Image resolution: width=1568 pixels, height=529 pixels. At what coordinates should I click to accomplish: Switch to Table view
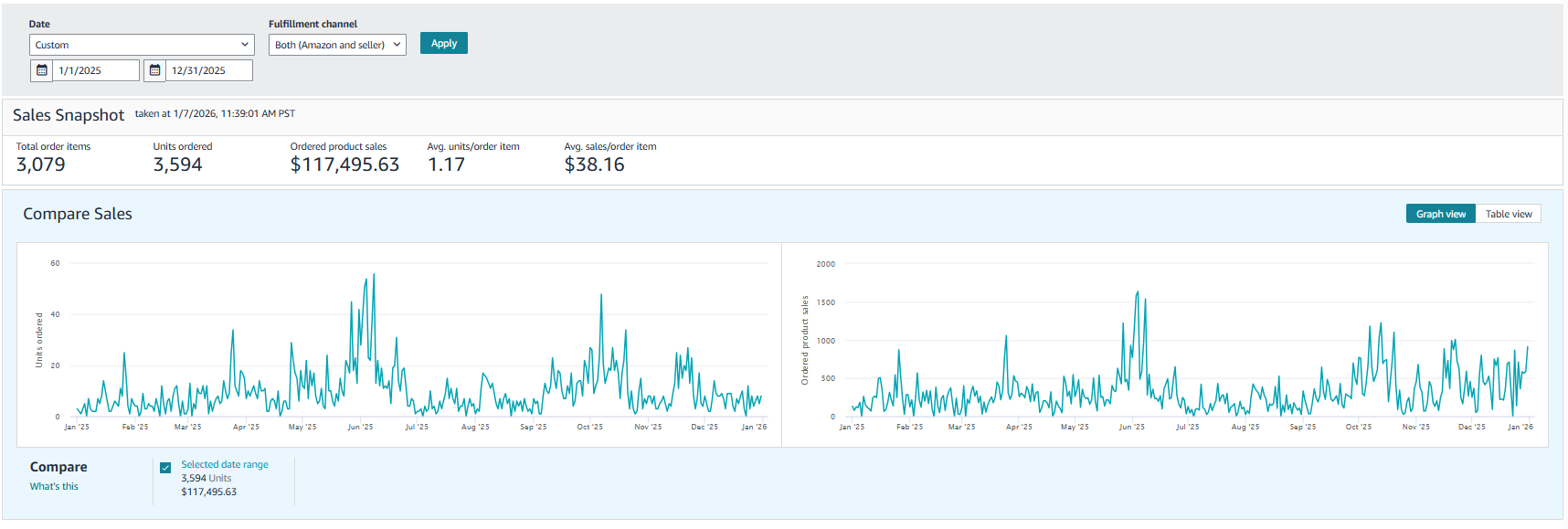tap(1508, 214)
